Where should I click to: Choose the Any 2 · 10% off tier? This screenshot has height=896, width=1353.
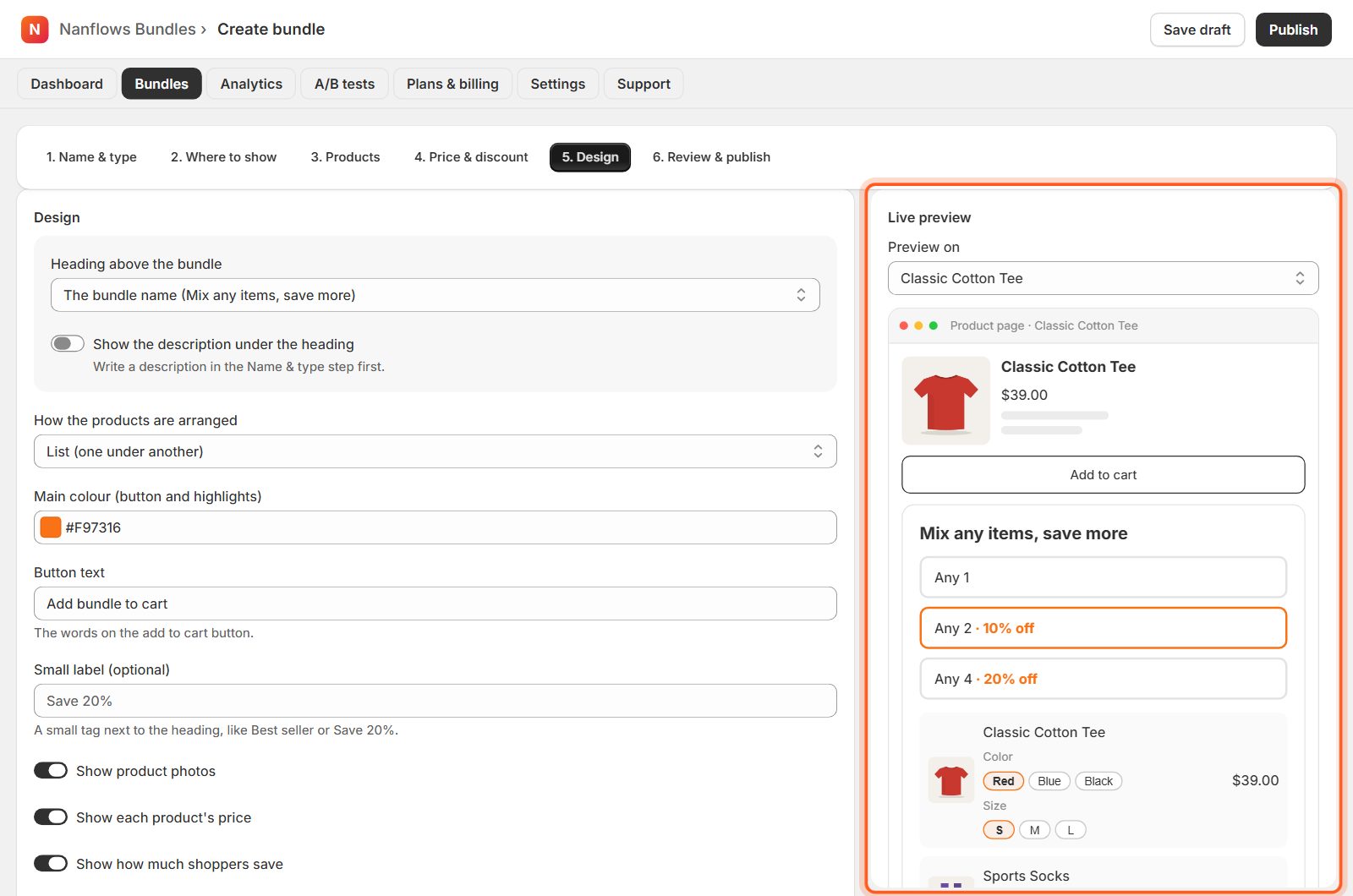click(1104, 628)
